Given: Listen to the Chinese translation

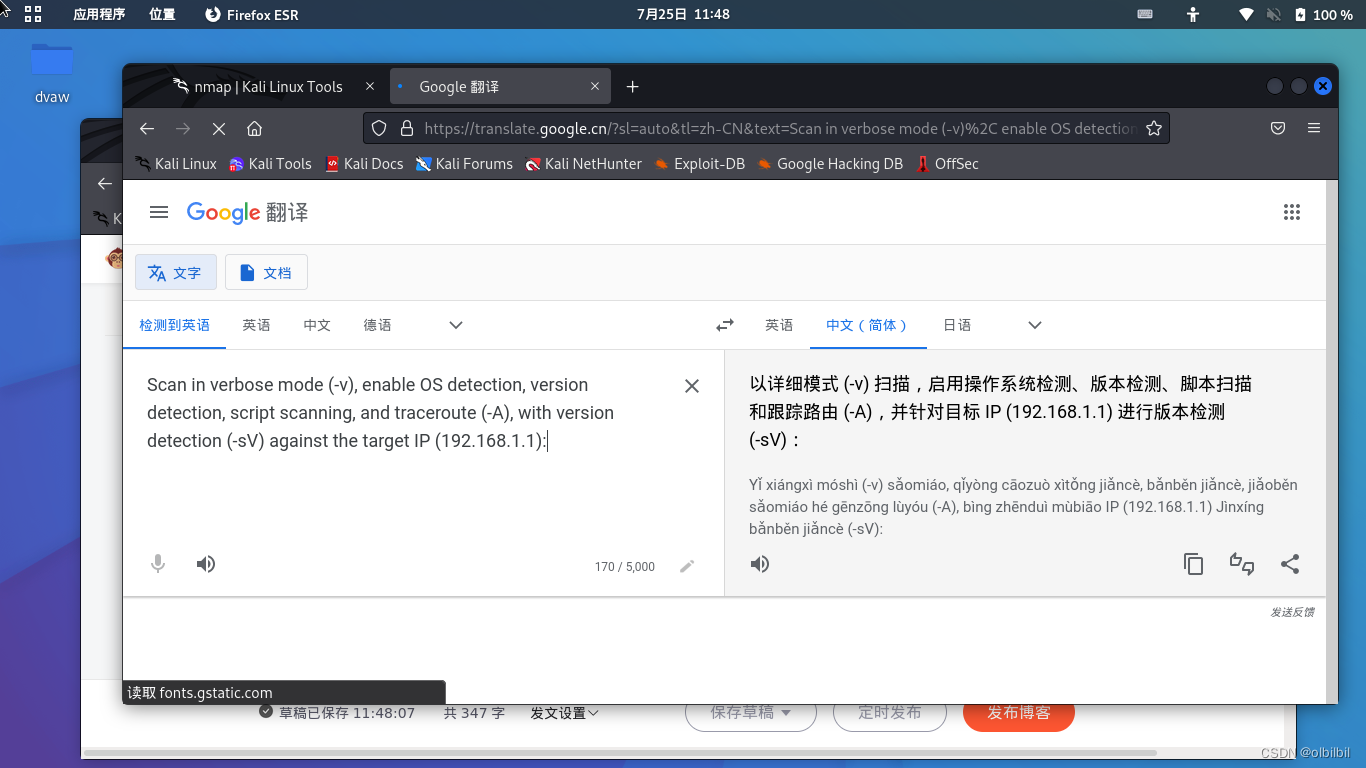Looking at the screenshot, I should tap(760, 564).
